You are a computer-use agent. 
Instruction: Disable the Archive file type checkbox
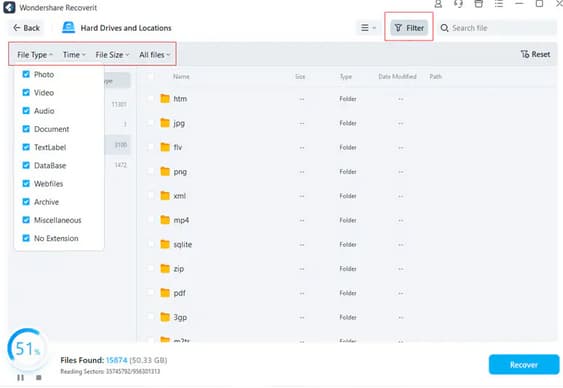point(26,202)
